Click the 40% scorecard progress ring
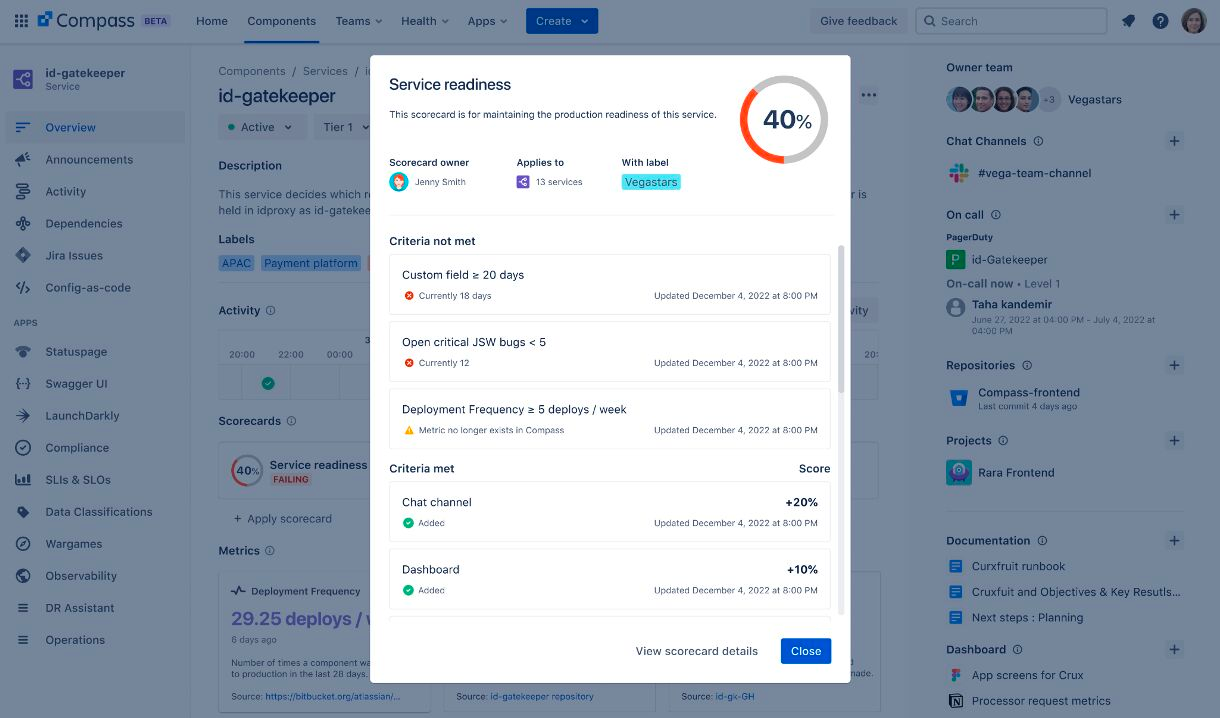Image resolution: width=1220 pixels, height=718 pixels. point(784,119)
